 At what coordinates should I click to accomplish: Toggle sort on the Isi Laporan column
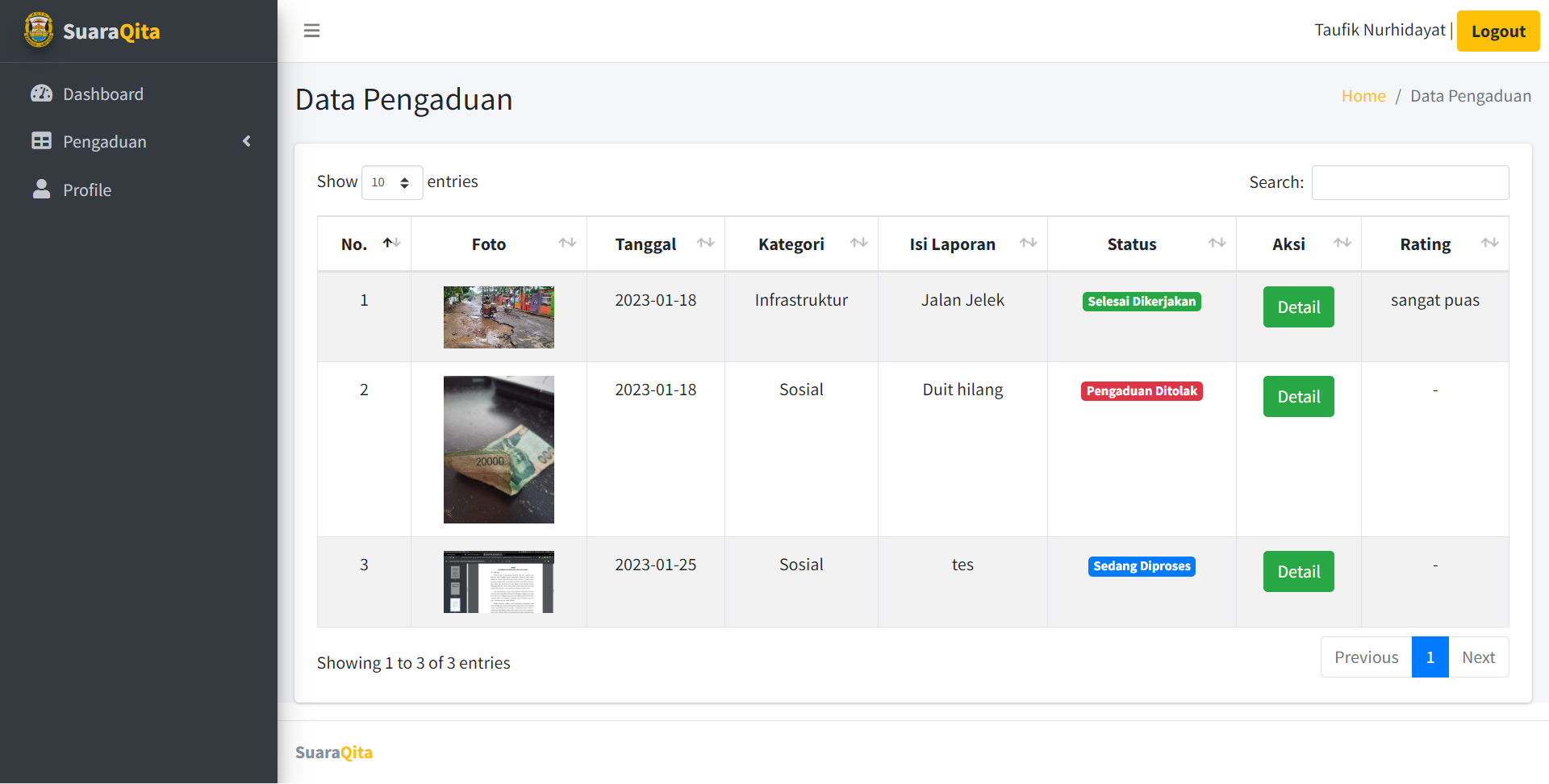(1029, 242)
